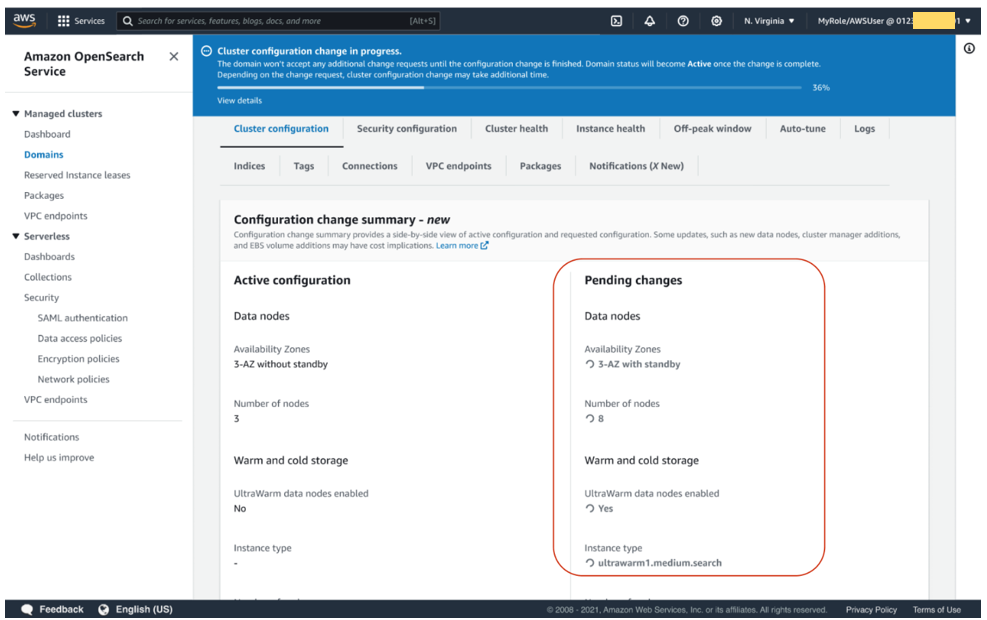Close the Amazon OpenSearch Service sidebar
Screen dimensions: 987x620
(x=174, y=57)
